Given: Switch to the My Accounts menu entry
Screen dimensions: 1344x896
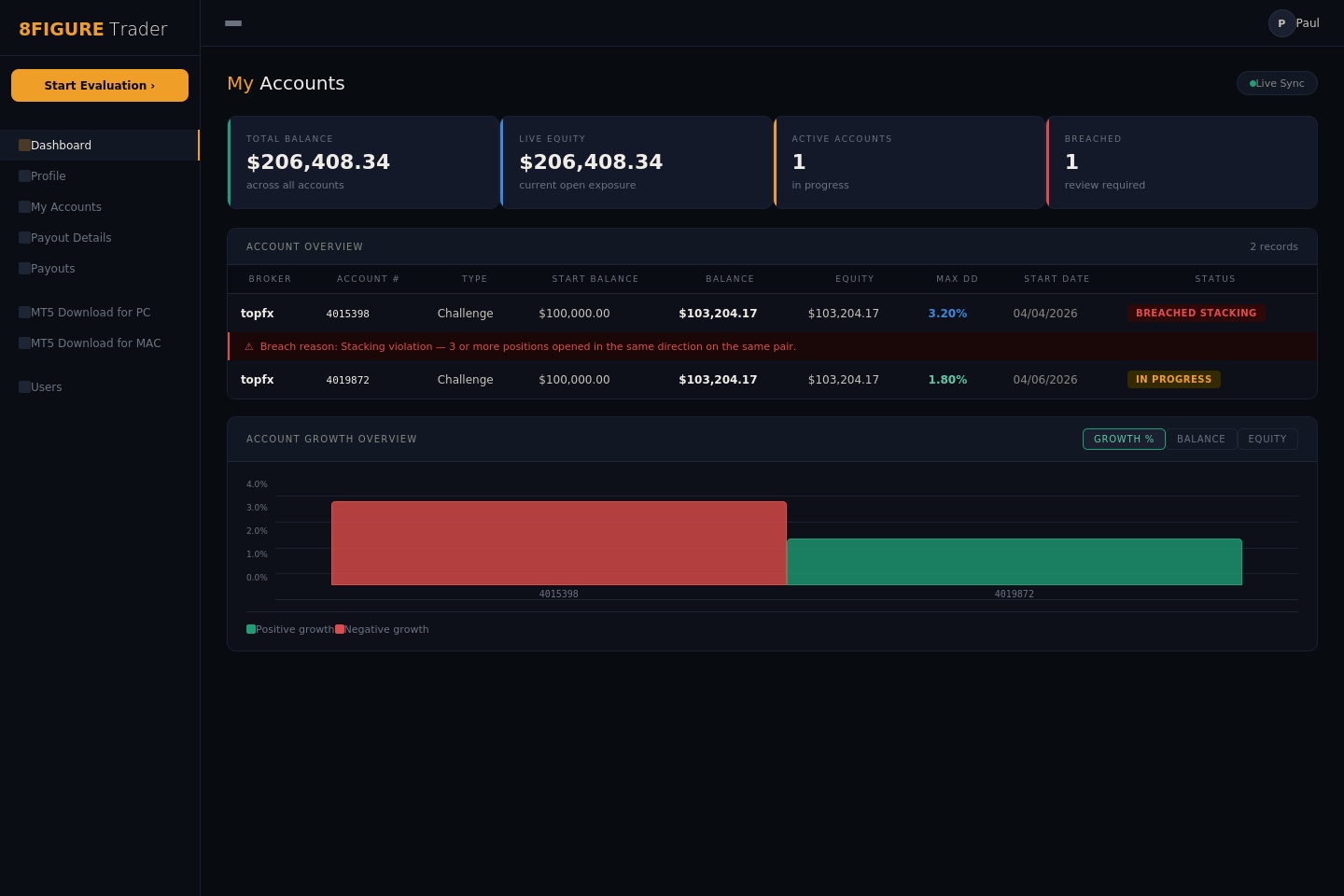Looking at the screenshot, I should click(66, 207).
